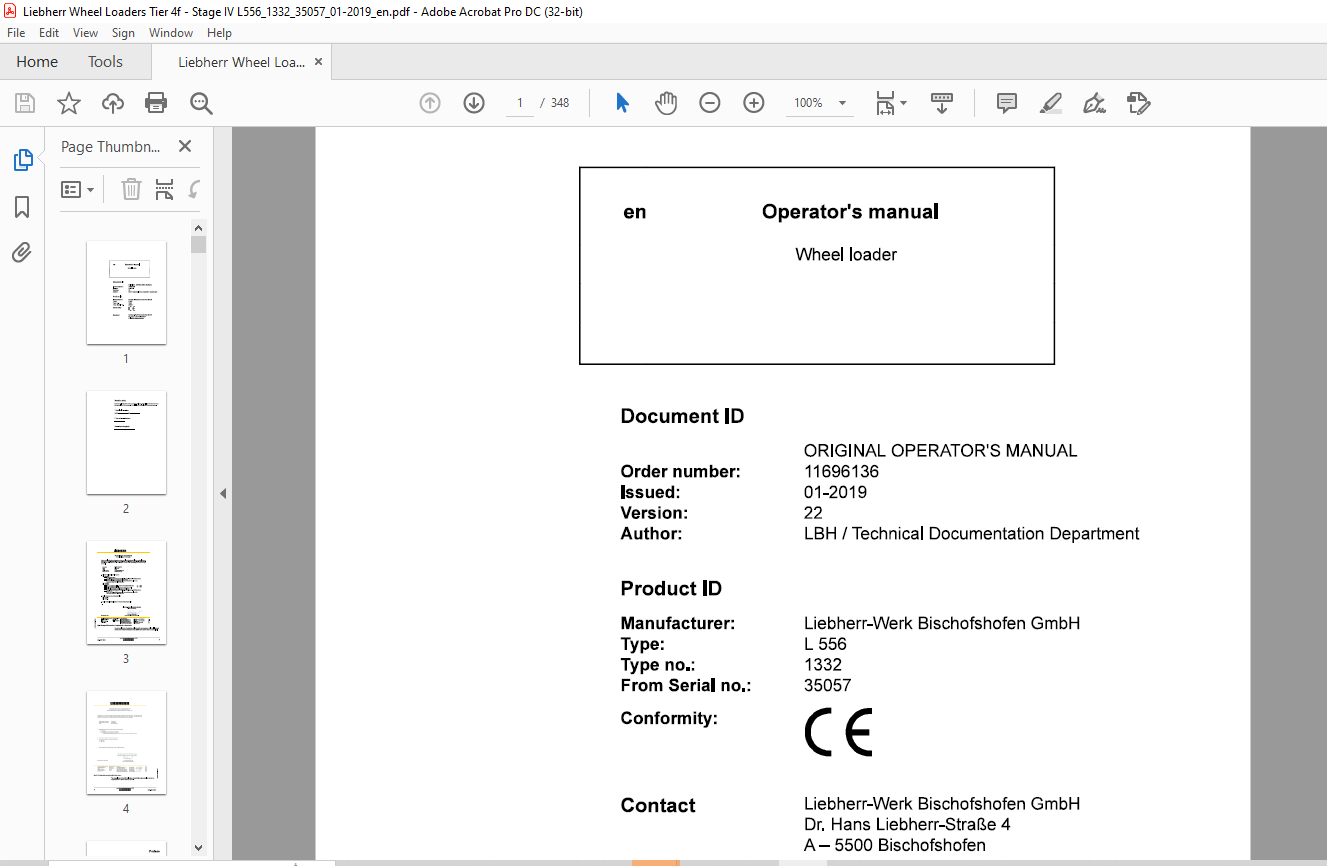Delete selected page trash icon
The width and height of the screenshot is (1327, 866).
tap(131, 189)
